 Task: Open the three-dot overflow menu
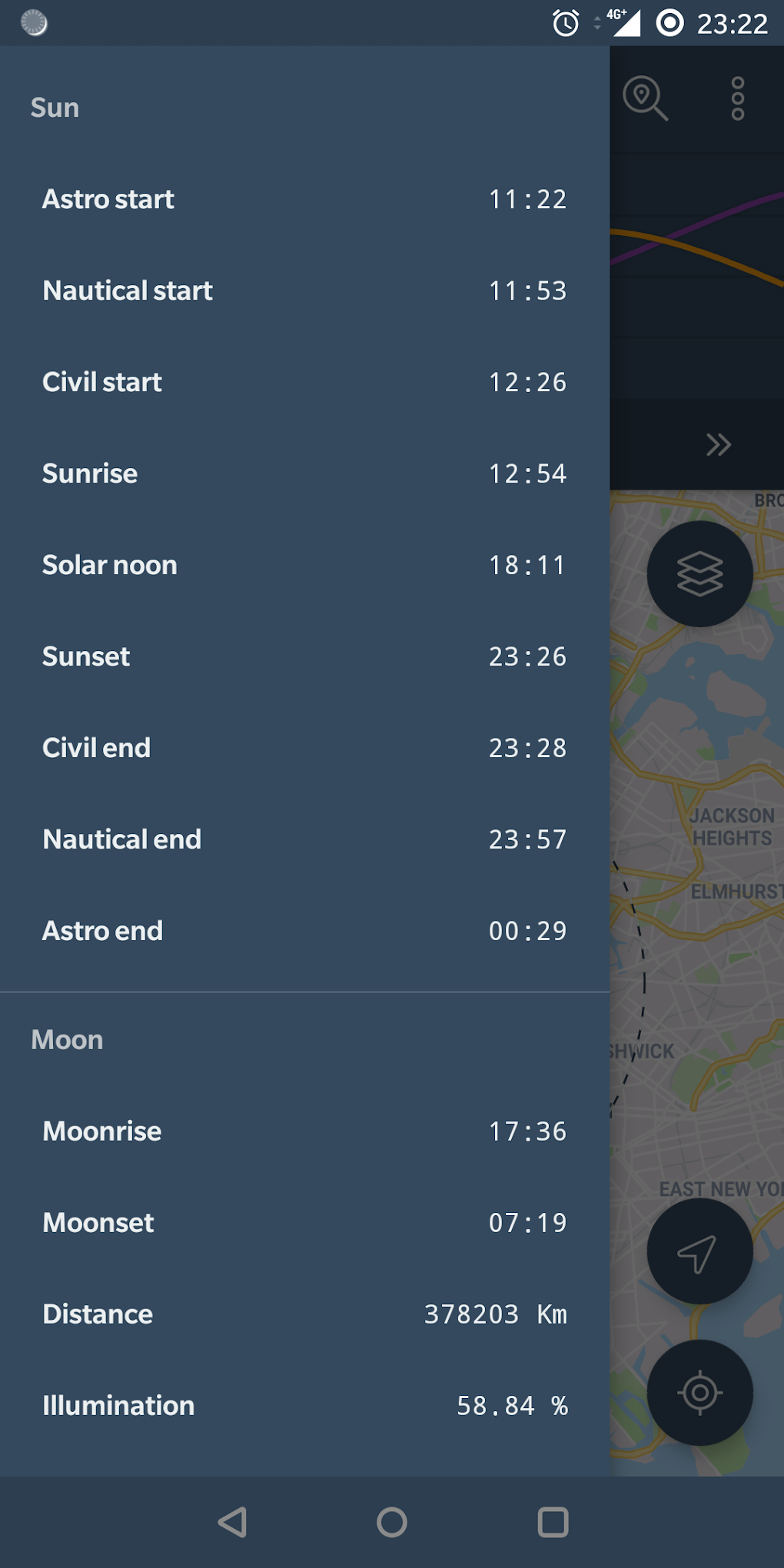click(x=737, y=98)
